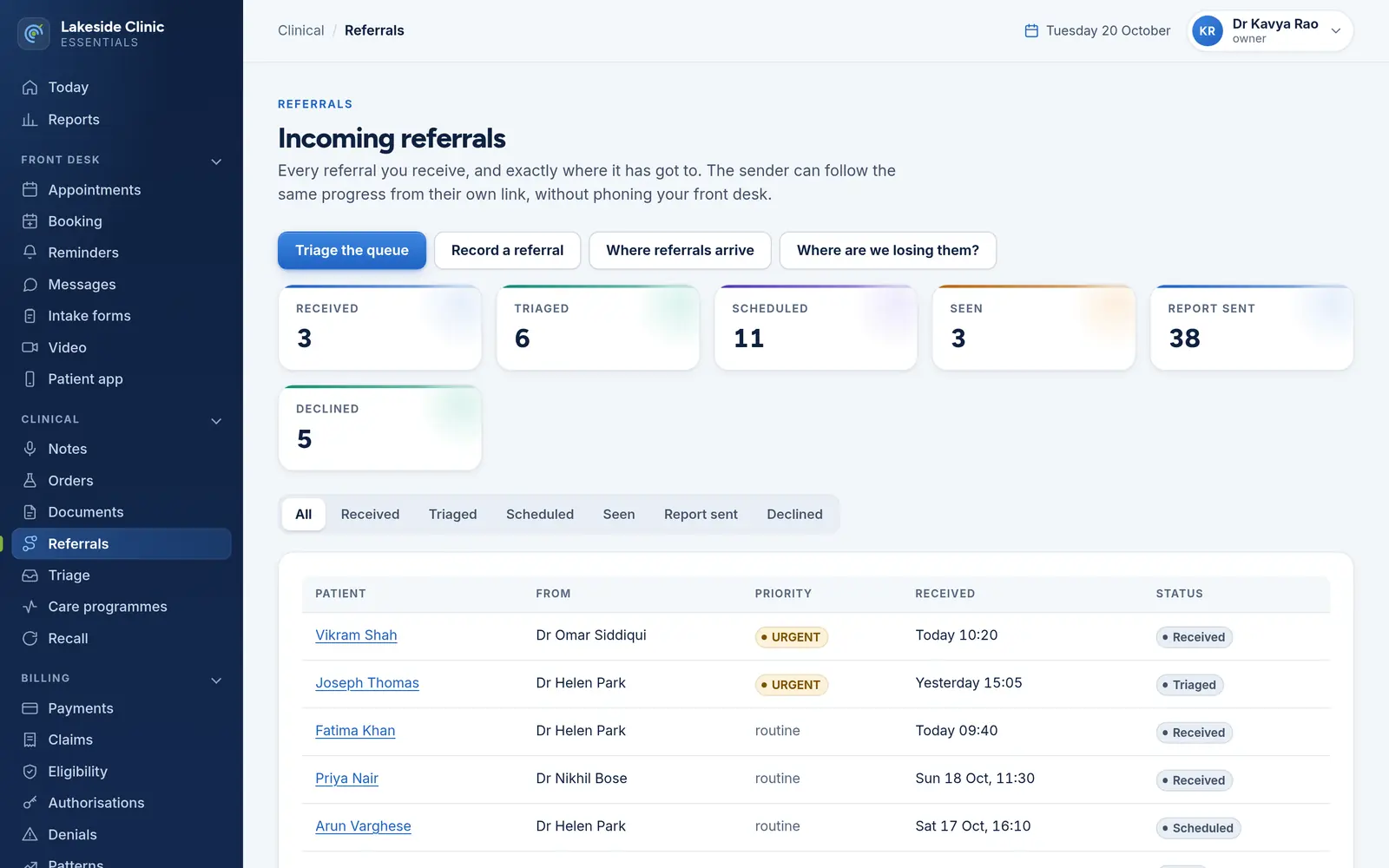Click the Sun 18 Oct, 11:30 received time
This screenshot has width=1389, height=868.
point(975,779)
